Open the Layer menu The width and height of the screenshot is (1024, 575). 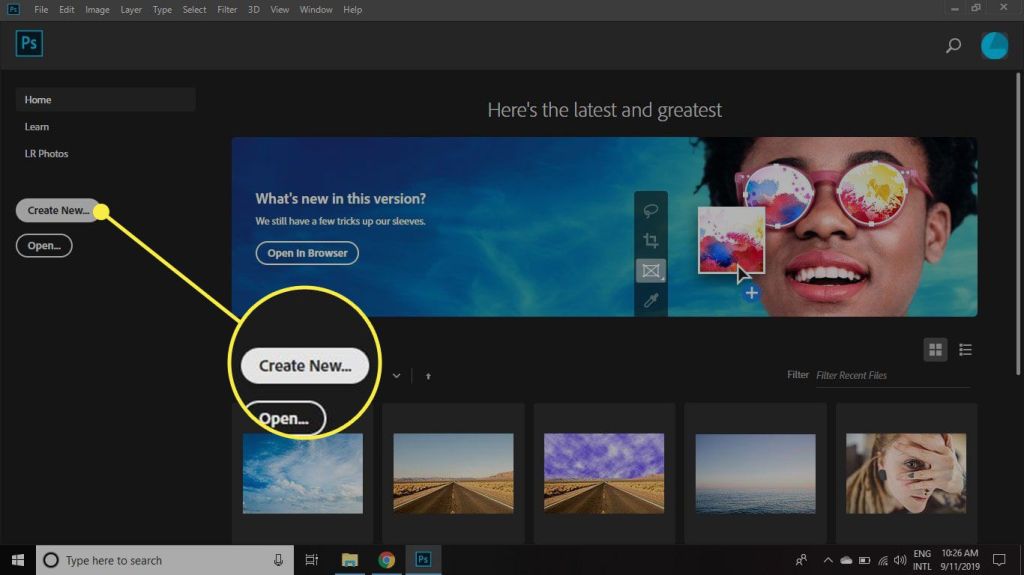tap(131, 10)
